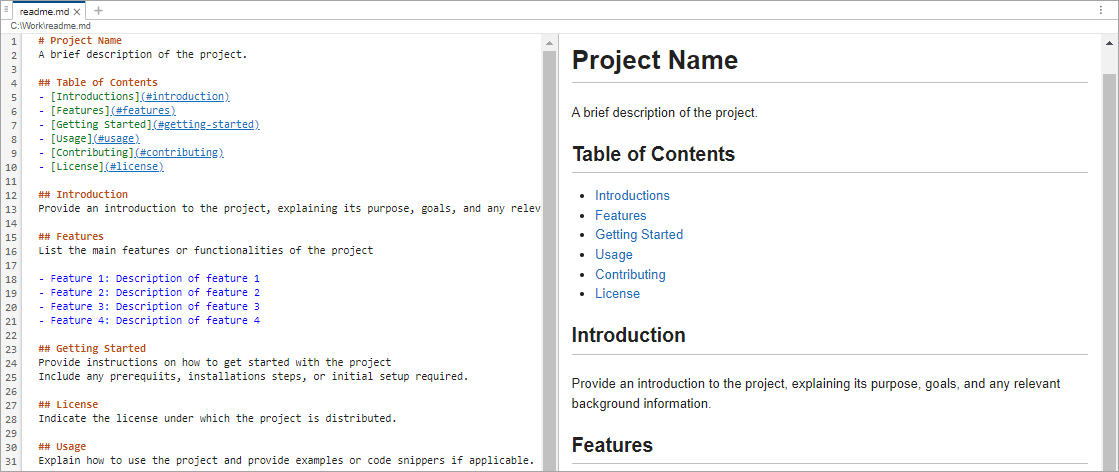Click 'A brief description of the project.' in editor
Viewport: 1119px width, 472px height.
click(143, 54)
